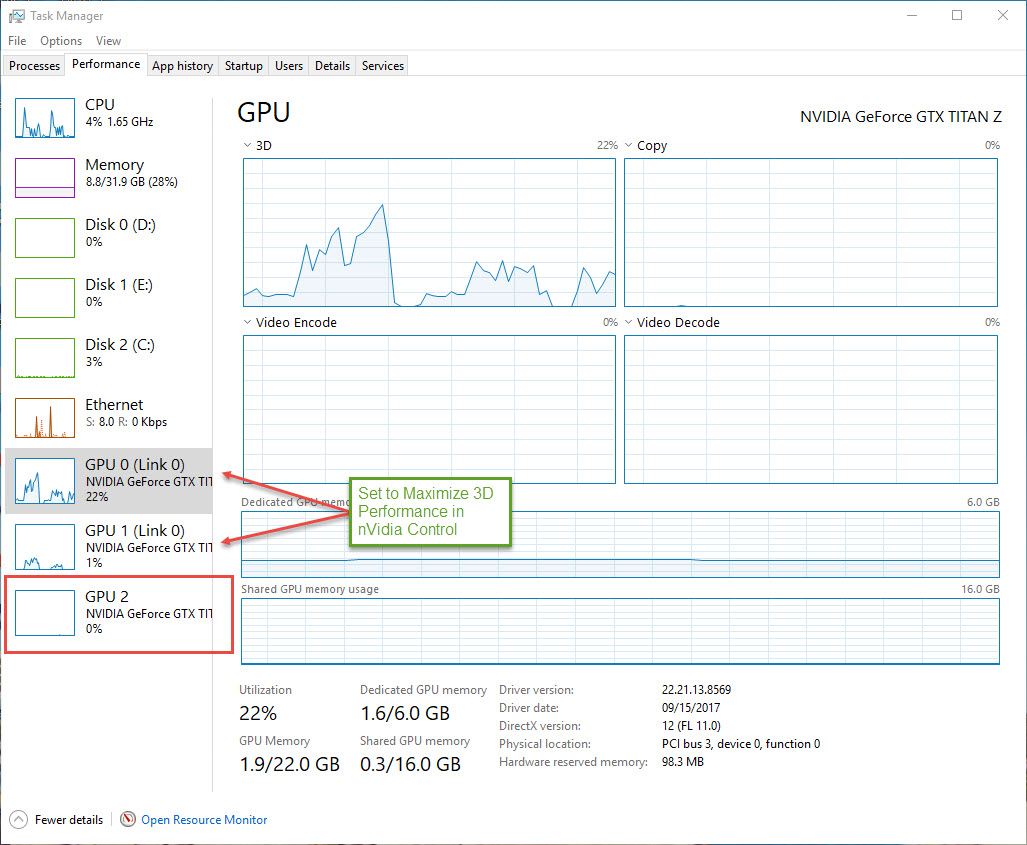This screenshot has width=1027, height=845.
Task: Select the Memory usage thumbnail
Action: click(x=45, y=178)
